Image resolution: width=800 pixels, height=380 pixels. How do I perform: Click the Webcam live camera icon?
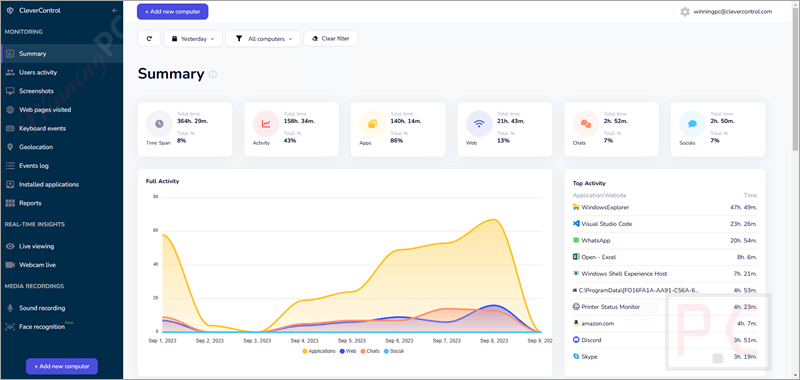tap(10, 265)
